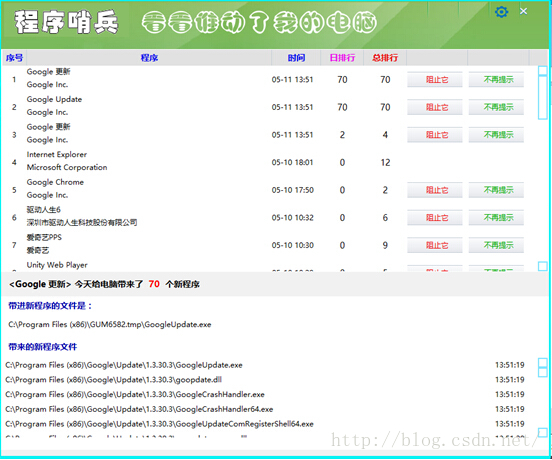Select 深圳市驱动人生科技股份有限公司 publisher text

[x=82, y=222]
